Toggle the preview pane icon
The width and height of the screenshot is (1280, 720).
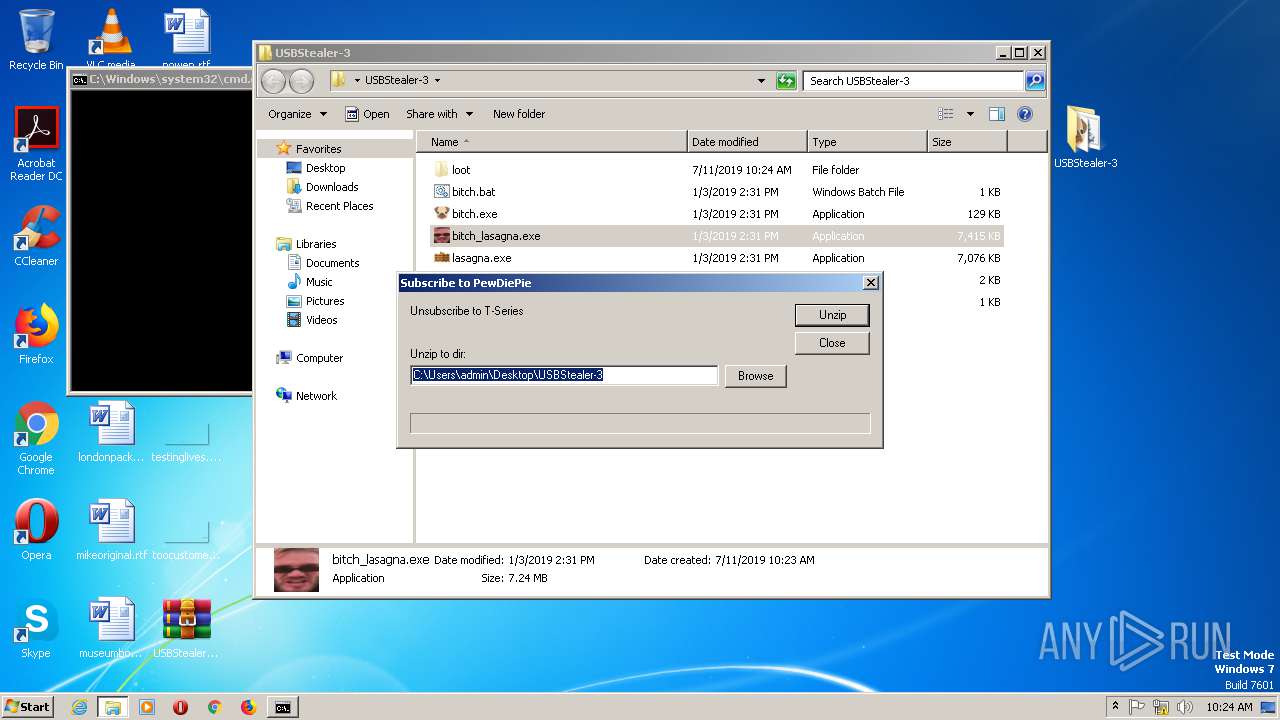click(x=996, y=114)
